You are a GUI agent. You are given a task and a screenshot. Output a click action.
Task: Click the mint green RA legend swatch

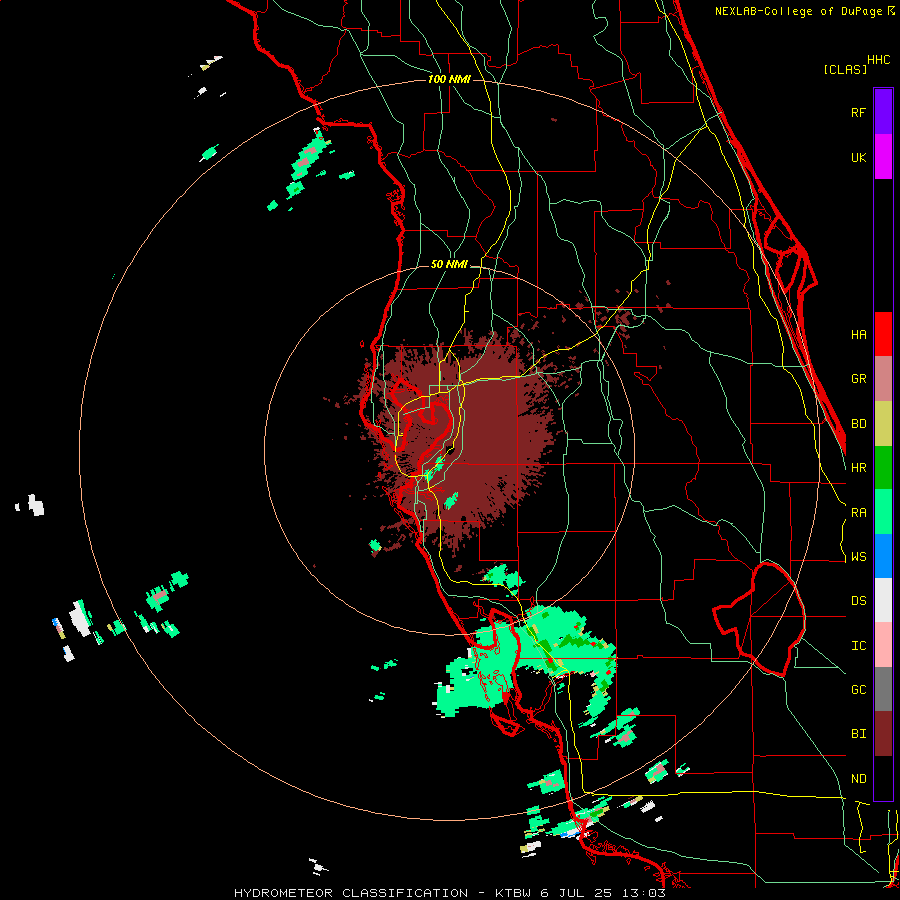coord(883,512)
